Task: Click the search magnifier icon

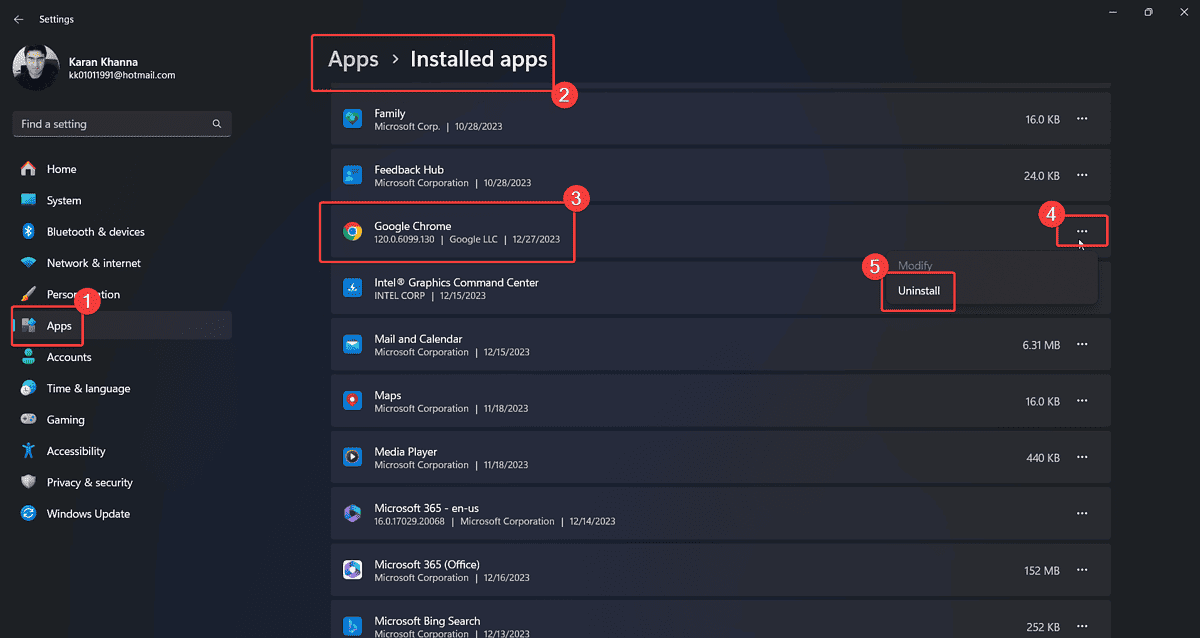Action: click(x=217, y=124)
